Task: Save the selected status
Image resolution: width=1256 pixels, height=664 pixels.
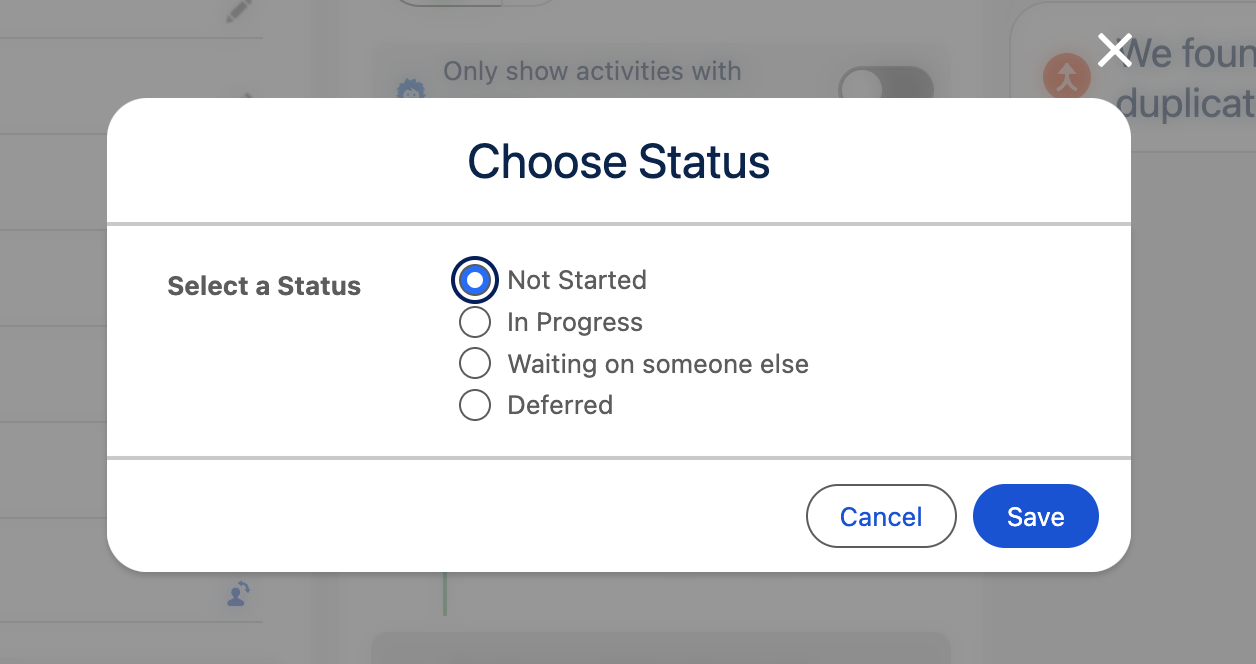Action: 1036,516
